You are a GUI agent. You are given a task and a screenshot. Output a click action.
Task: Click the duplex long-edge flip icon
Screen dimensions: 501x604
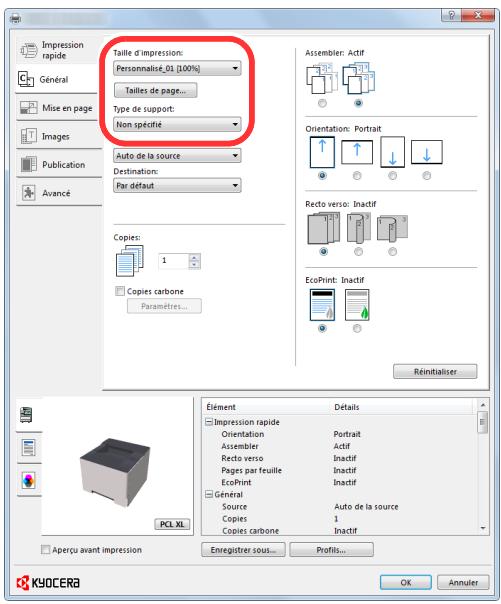coord(359,228)
